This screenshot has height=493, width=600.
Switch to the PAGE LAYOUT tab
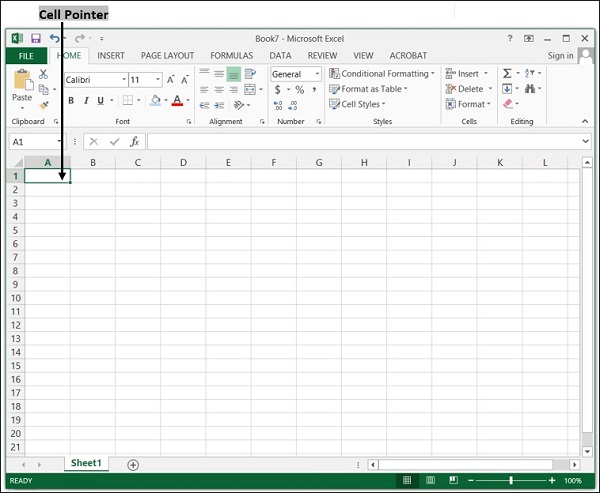click(x=167, y=56)
